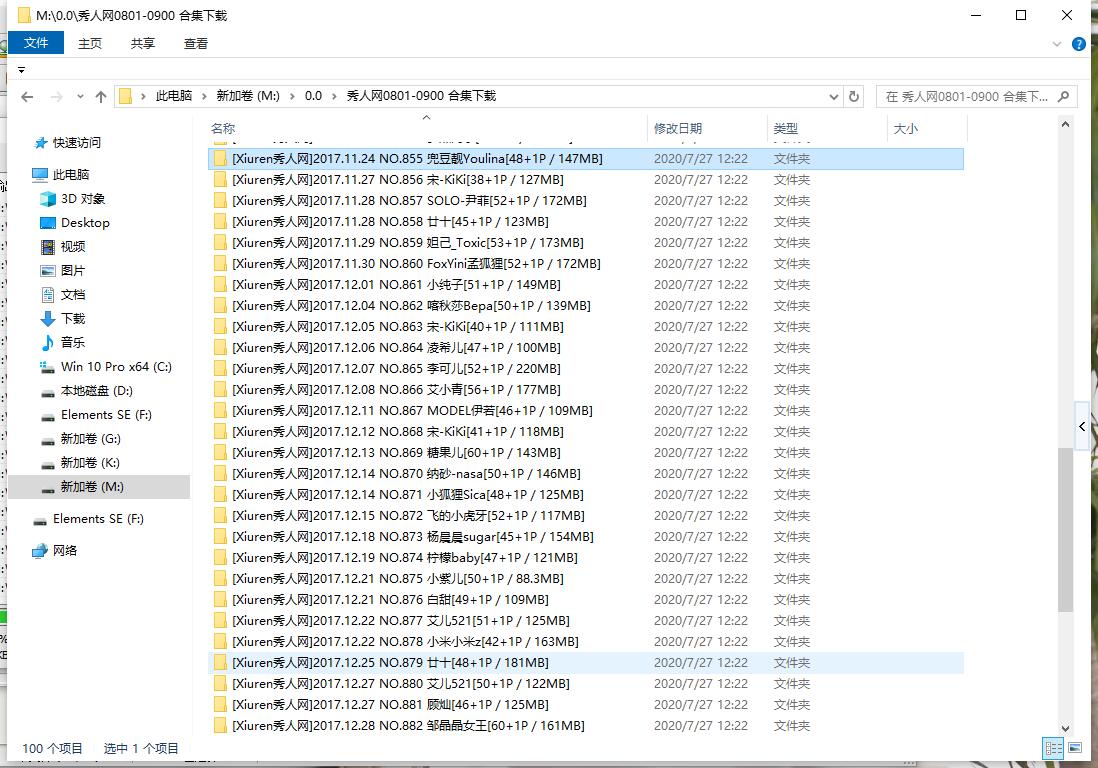
Task: Select folder name NO.875 小紫儿
Action: 398,579
